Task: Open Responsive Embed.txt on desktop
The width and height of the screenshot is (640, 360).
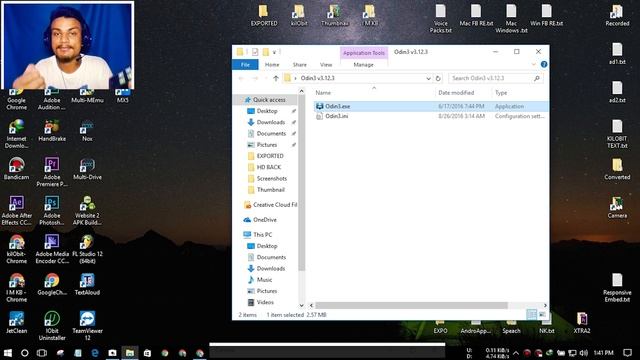Action: click(617, 288)
